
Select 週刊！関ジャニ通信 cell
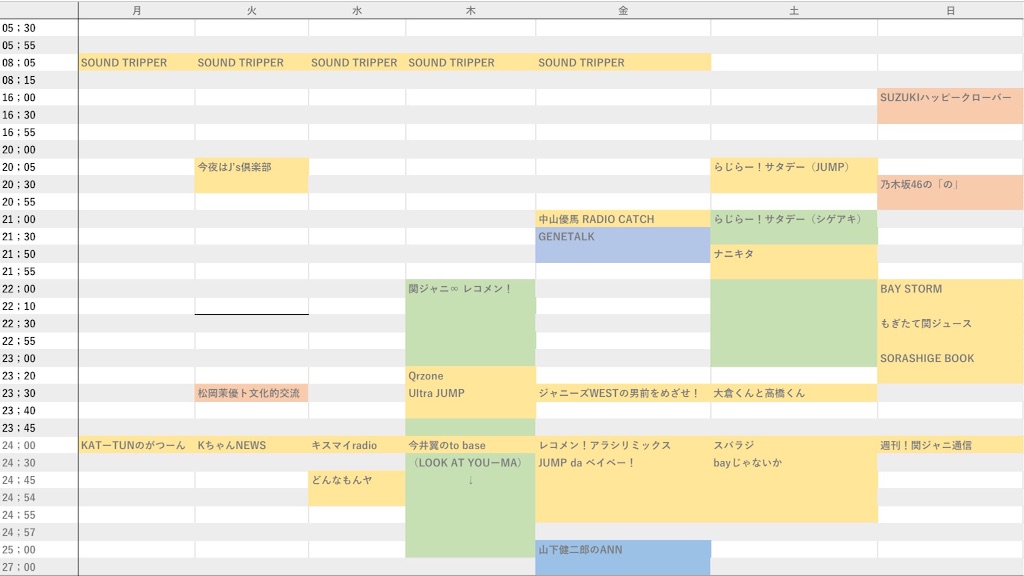pos(950,445)
